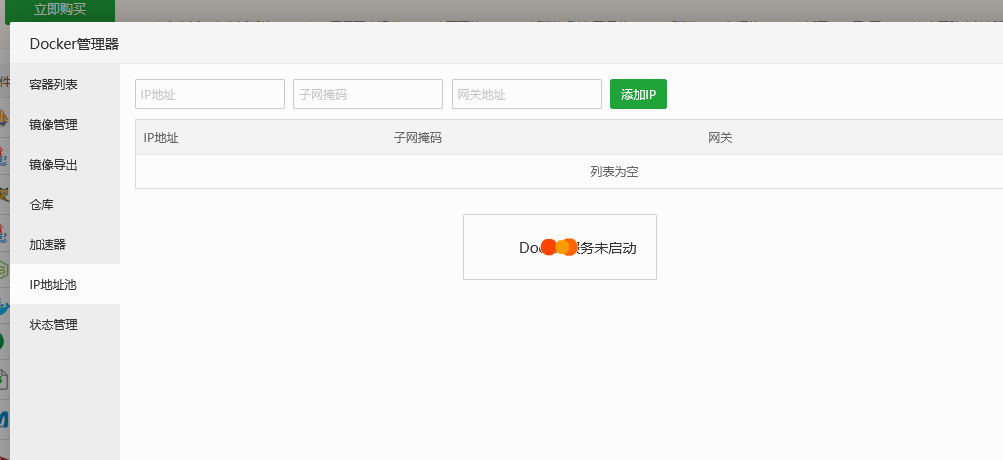Click the IP地址 column header
Viewport: 1003px width, 460px height.
pos(161,138)
